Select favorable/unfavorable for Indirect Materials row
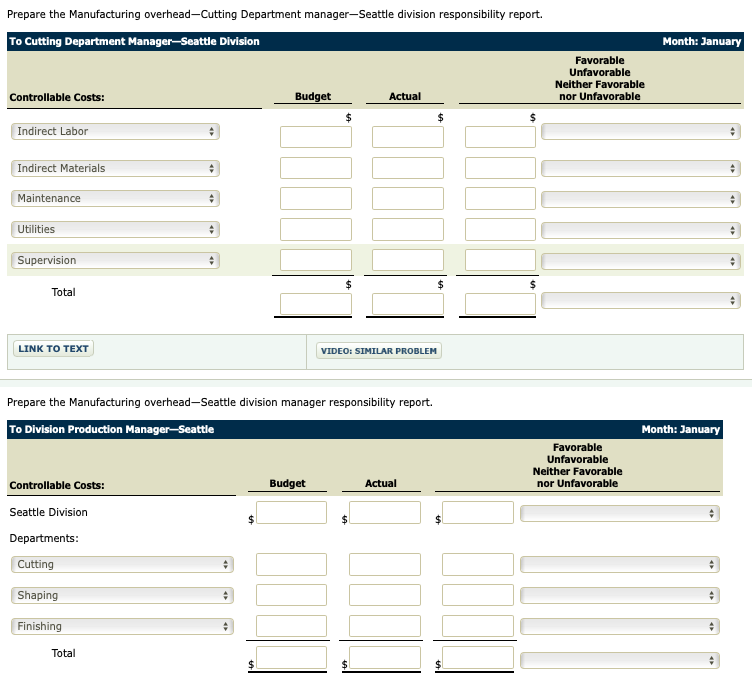 point(641,168)
